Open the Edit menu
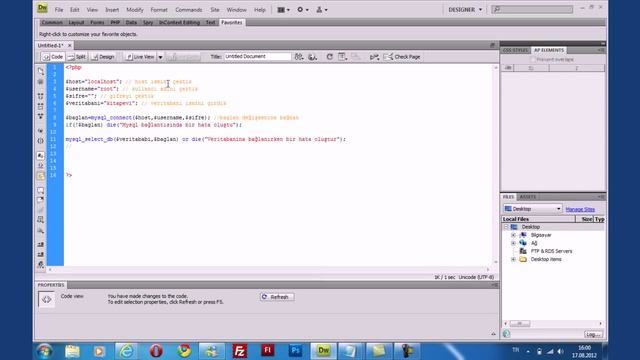Screen dimensions: 640x360 (74, 9)
